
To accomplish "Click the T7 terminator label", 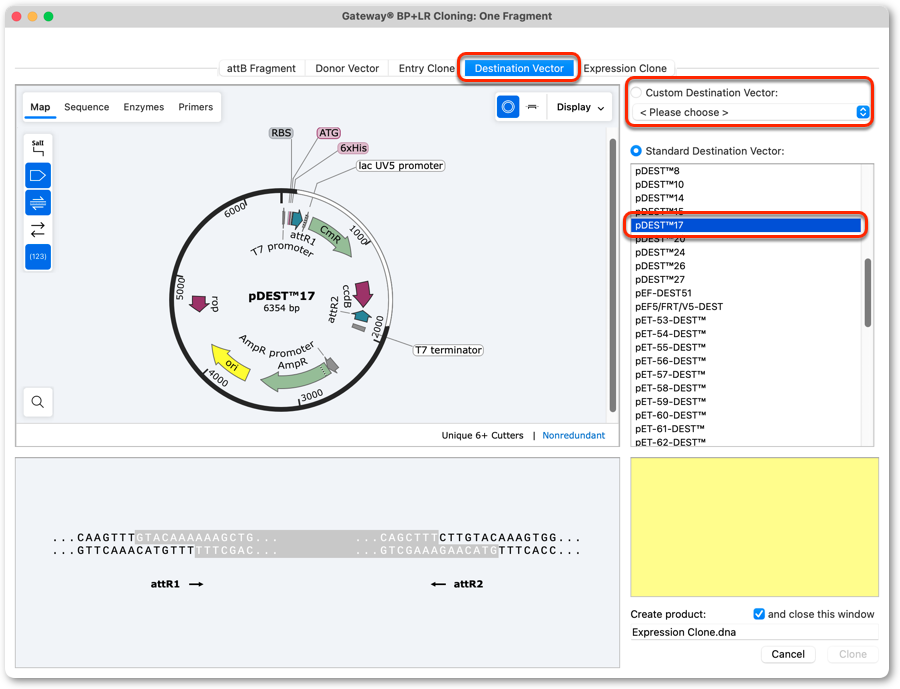I will pos(448,350).
